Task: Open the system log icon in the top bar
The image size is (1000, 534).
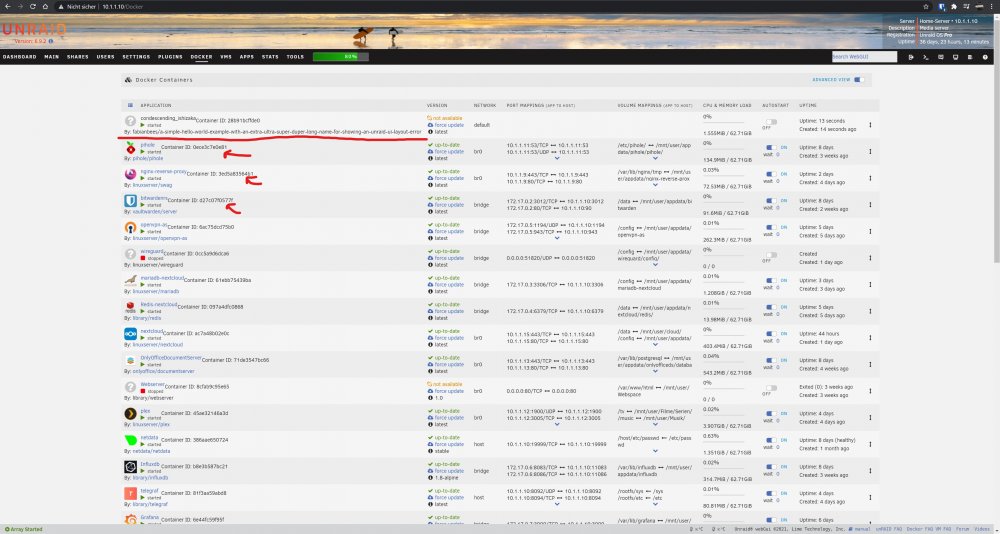Action: point(970,57)
